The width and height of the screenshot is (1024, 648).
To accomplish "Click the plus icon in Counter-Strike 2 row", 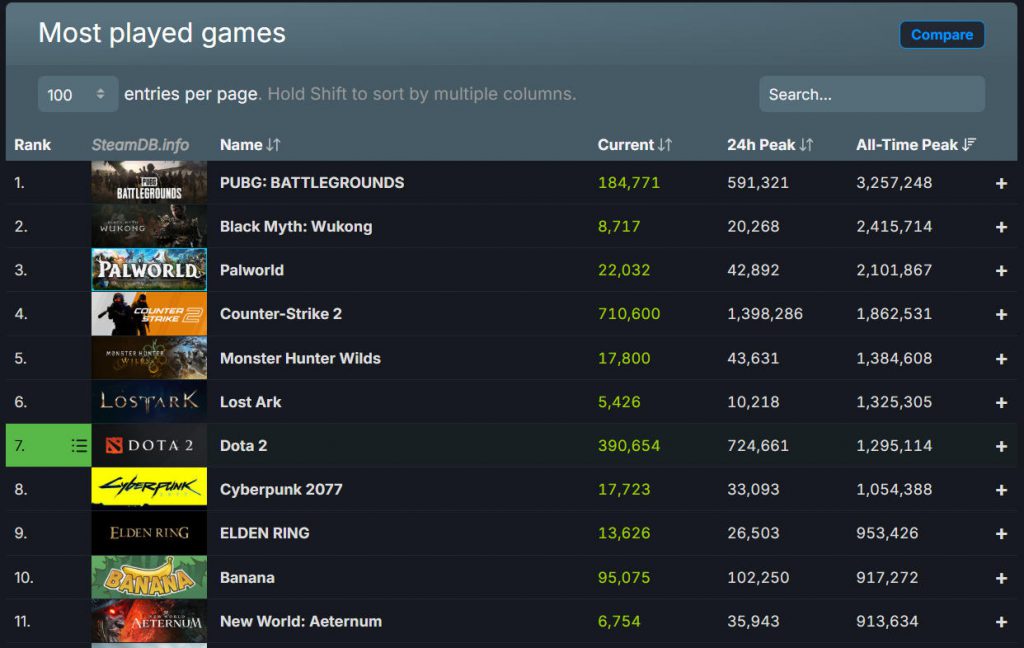I will point(1001,314).
